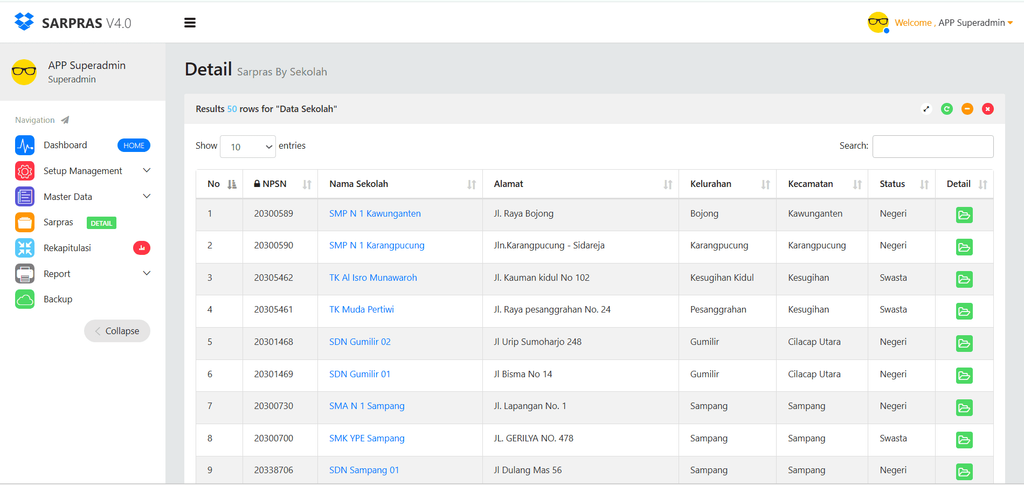
Task: Toggle the hamburger sidebar menu
Action: [190, 23]
